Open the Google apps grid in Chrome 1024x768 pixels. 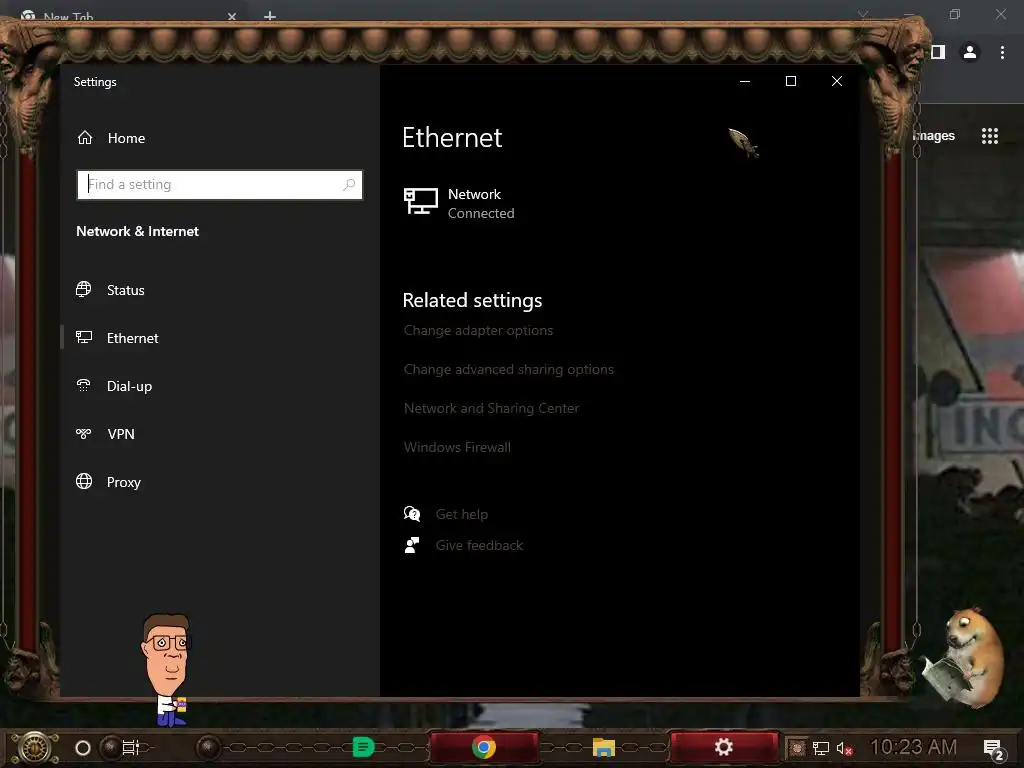pos(990,136)
